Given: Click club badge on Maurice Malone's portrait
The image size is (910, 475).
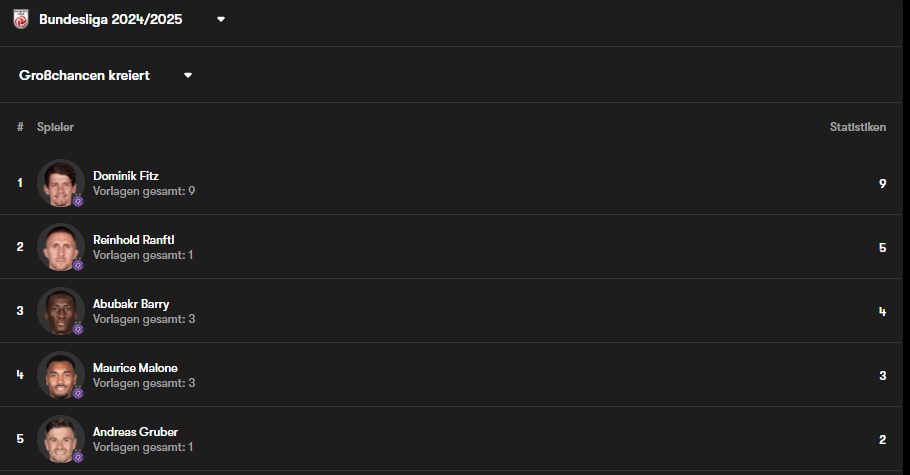Looking at the screenshot, I should [x=78, y=393].
